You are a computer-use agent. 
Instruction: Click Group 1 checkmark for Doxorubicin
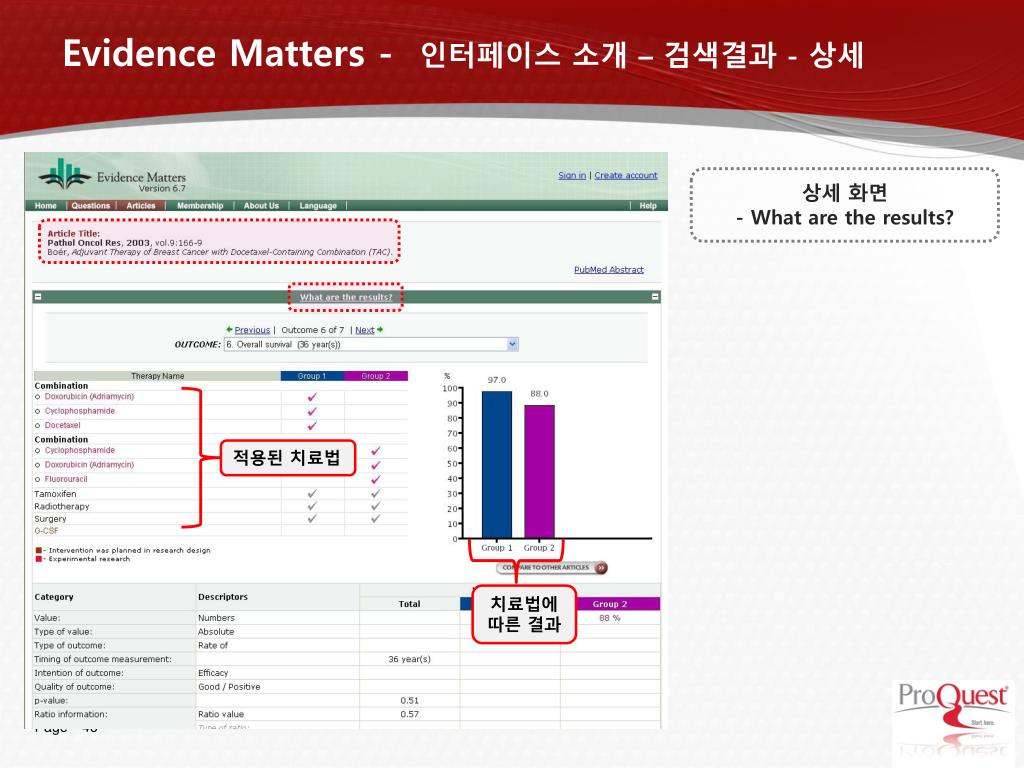tap(312, 397)
